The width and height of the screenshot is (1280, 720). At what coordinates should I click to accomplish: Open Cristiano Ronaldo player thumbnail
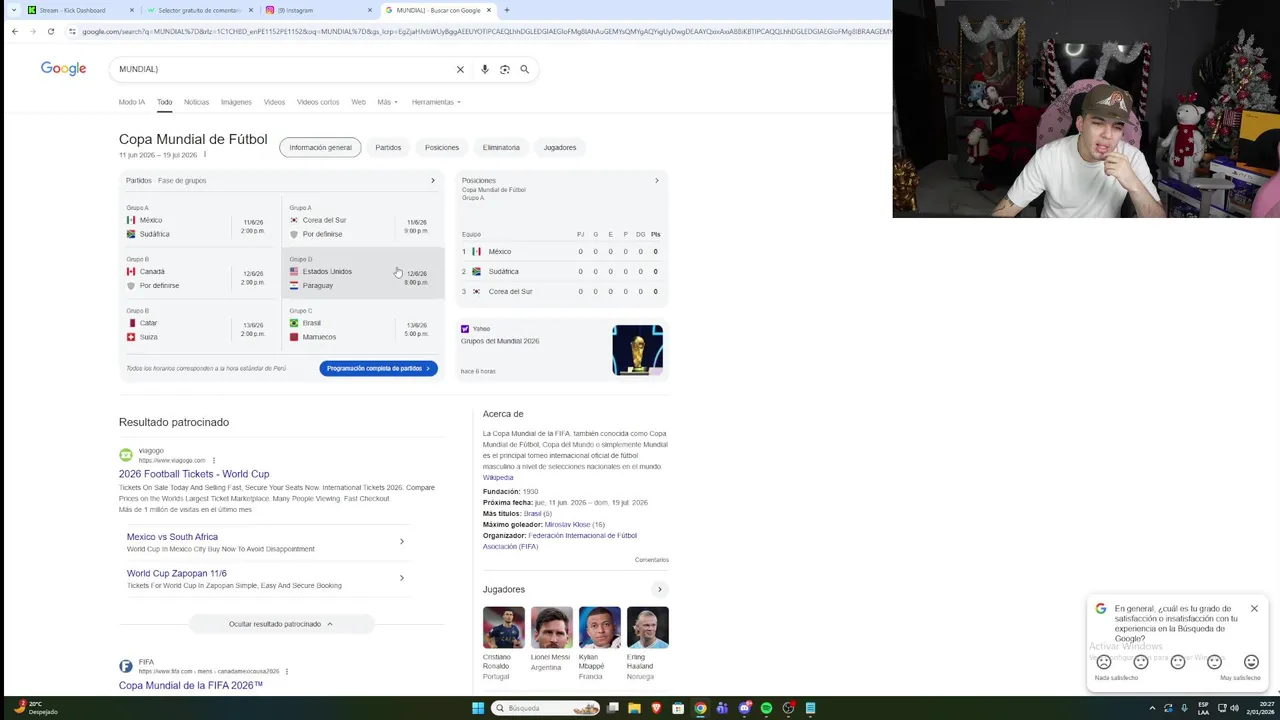click(x=504, y=628)
